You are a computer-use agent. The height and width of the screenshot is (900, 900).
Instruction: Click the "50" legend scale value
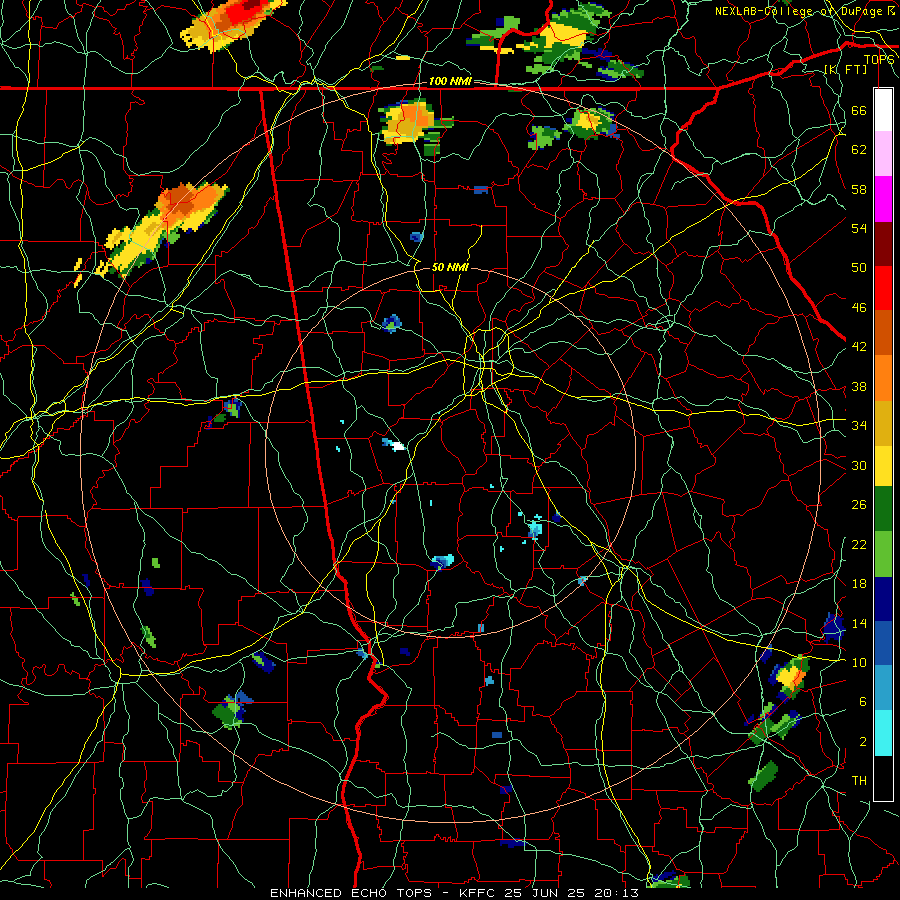pyautogui.click(x=859, y=268)
